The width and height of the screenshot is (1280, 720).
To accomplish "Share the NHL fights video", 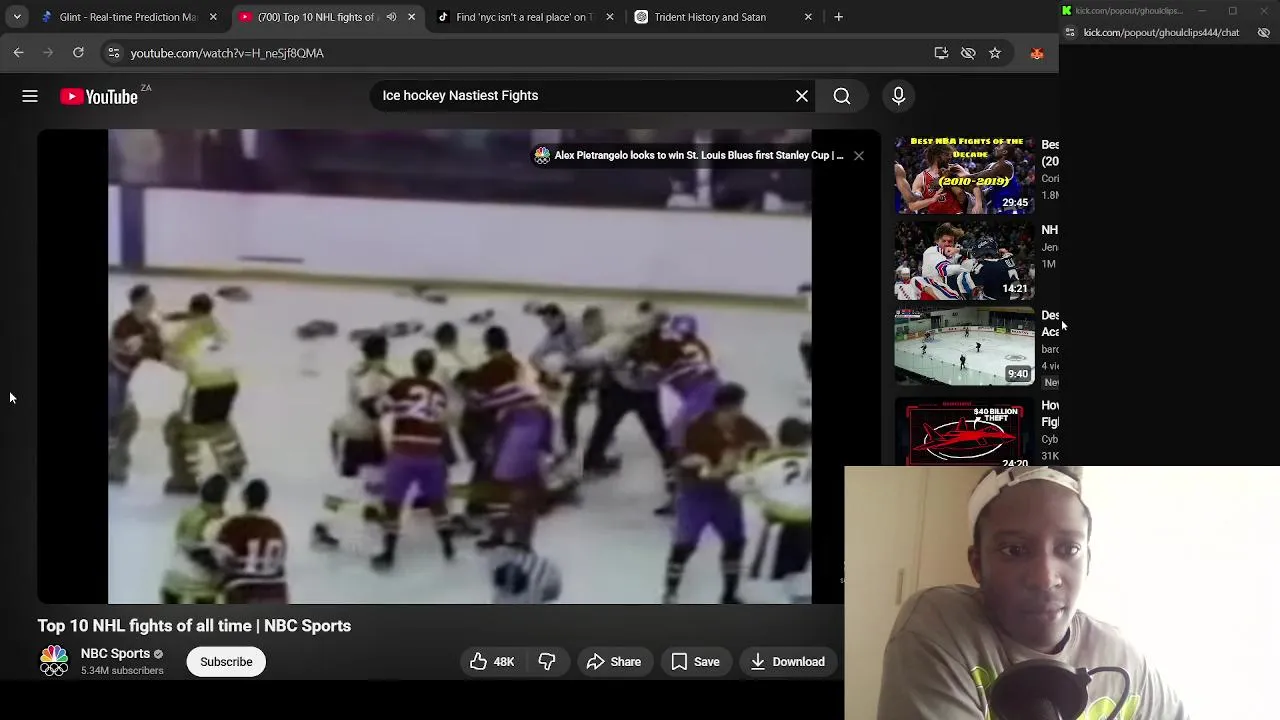I will (614, 662).
